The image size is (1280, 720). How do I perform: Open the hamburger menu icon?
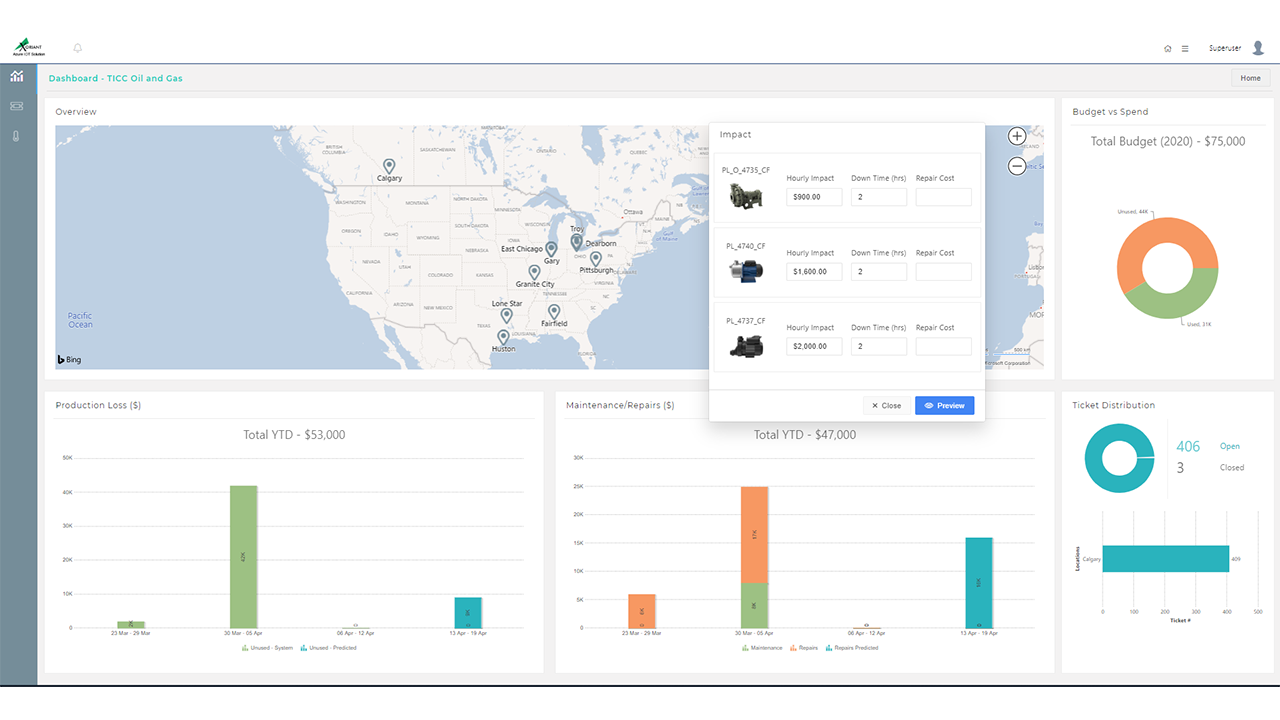tap(1185, 48)
